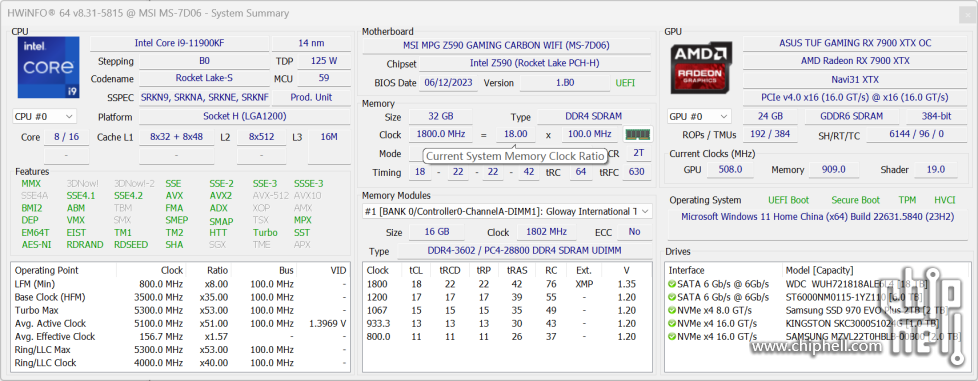978x381 pixels.
Task: Click the green memory module icon
Action: (638, 134)
